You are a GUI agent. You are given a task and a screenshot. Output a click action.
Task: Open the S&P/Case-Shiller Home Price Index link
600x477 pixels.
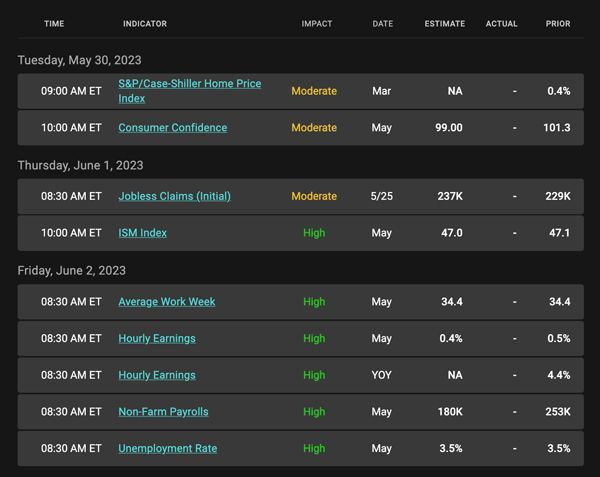tap(190, 91)
